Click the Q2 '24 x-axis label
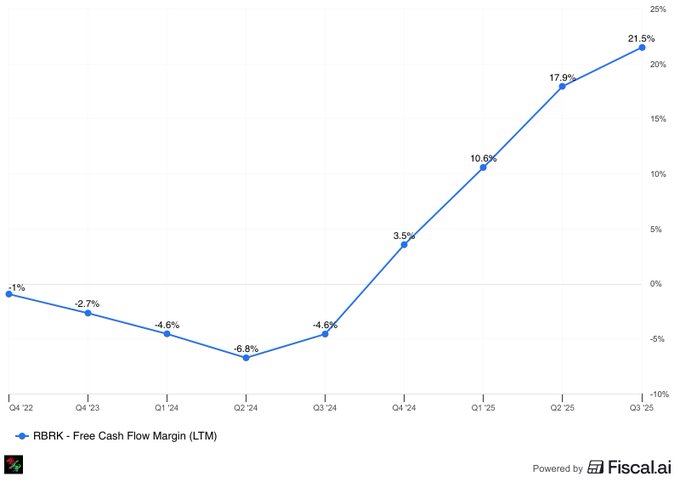 pos(246,407)
